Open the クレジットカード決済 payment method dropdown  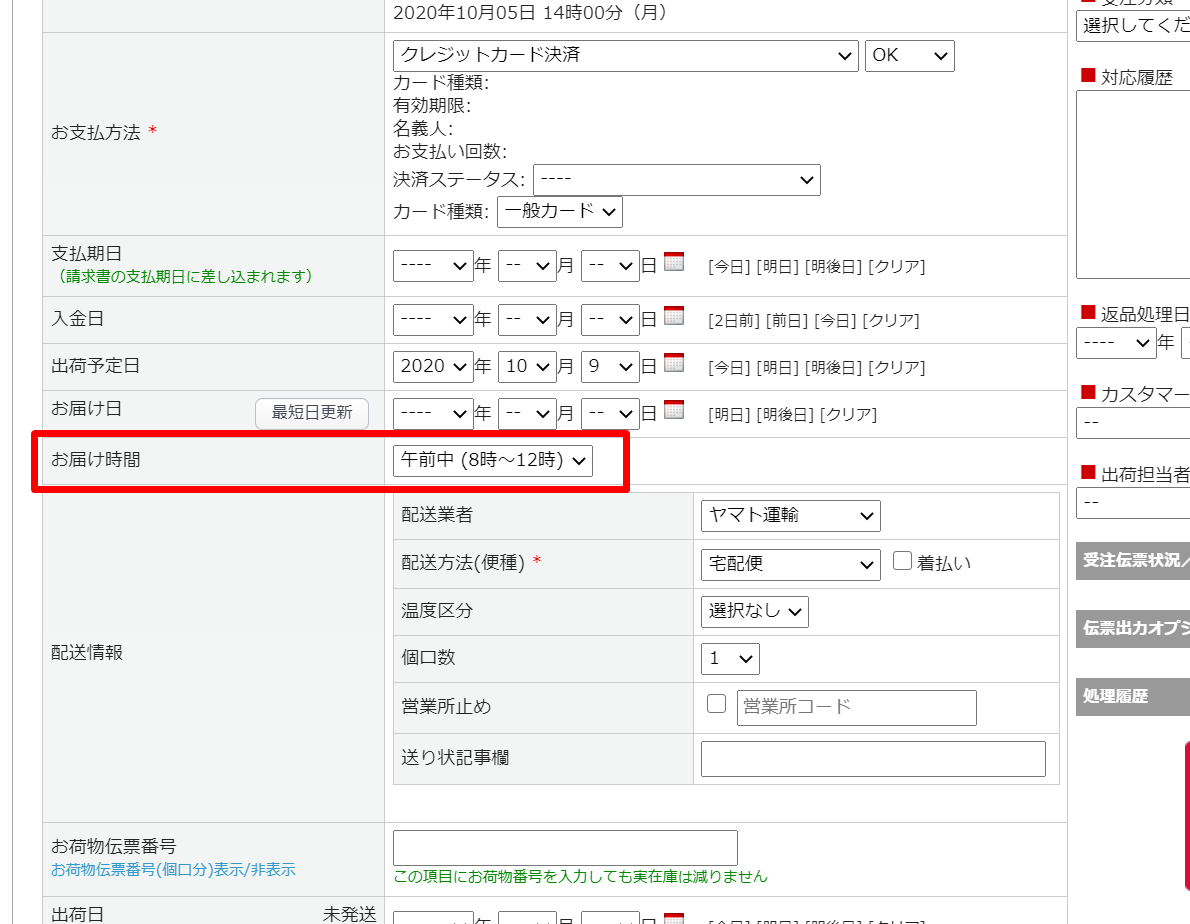point(625,56)
